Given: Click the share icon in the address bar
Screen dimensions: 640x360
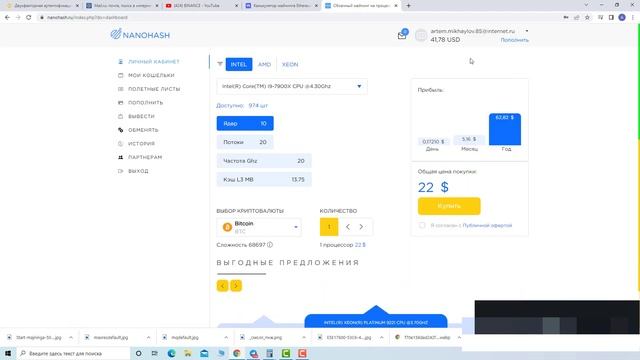Looking at the screenshot, I should click(x=576, y=17).
